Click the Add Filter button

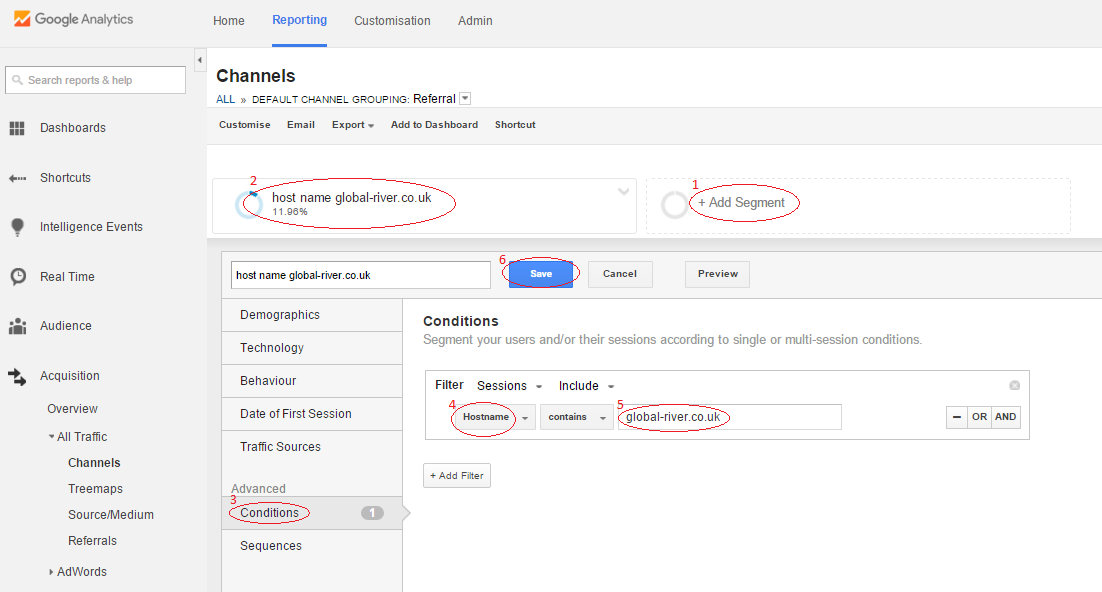point(457,475)
